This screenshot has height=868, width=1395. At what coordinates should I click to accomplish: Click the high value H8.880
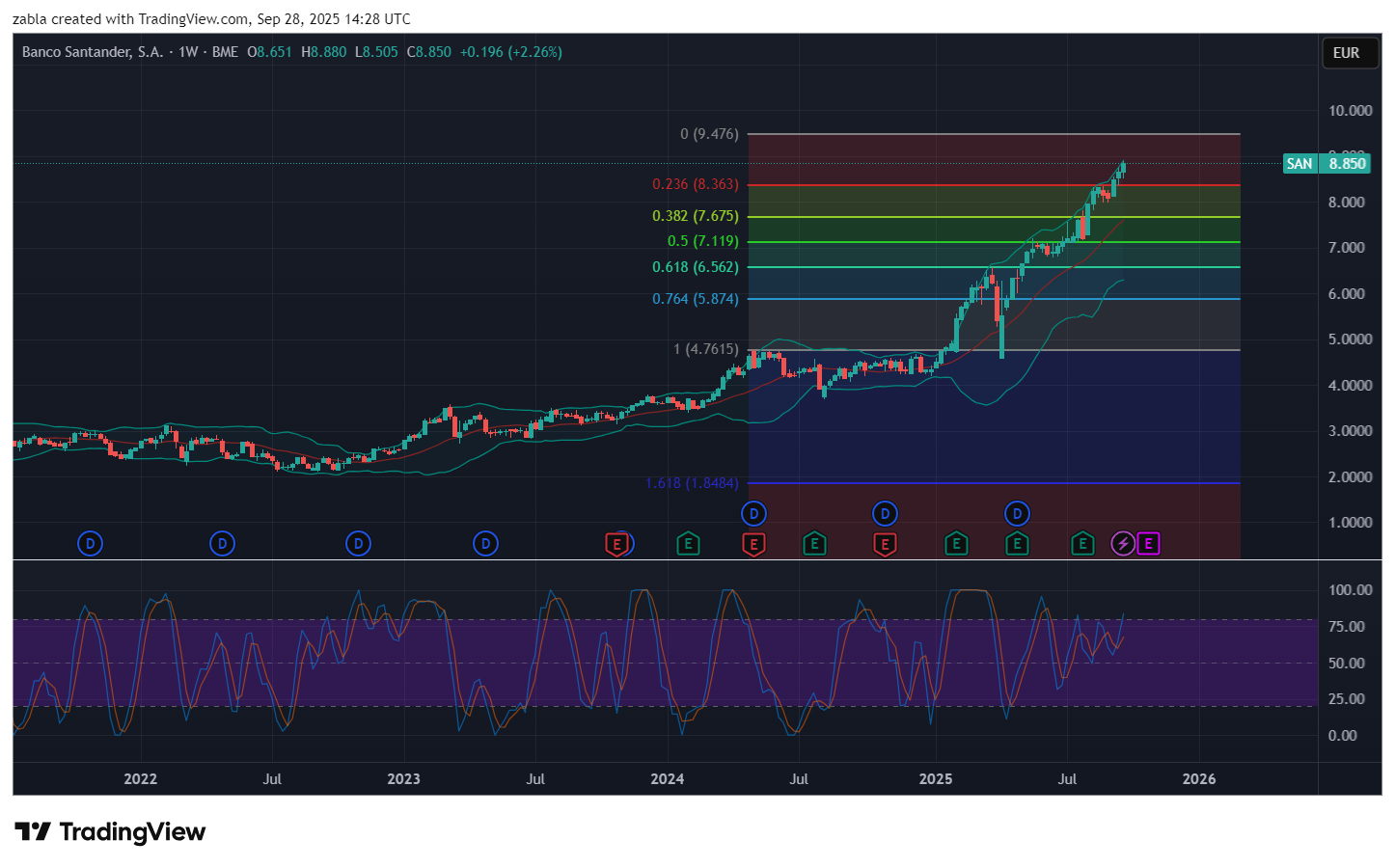[323, 52]
